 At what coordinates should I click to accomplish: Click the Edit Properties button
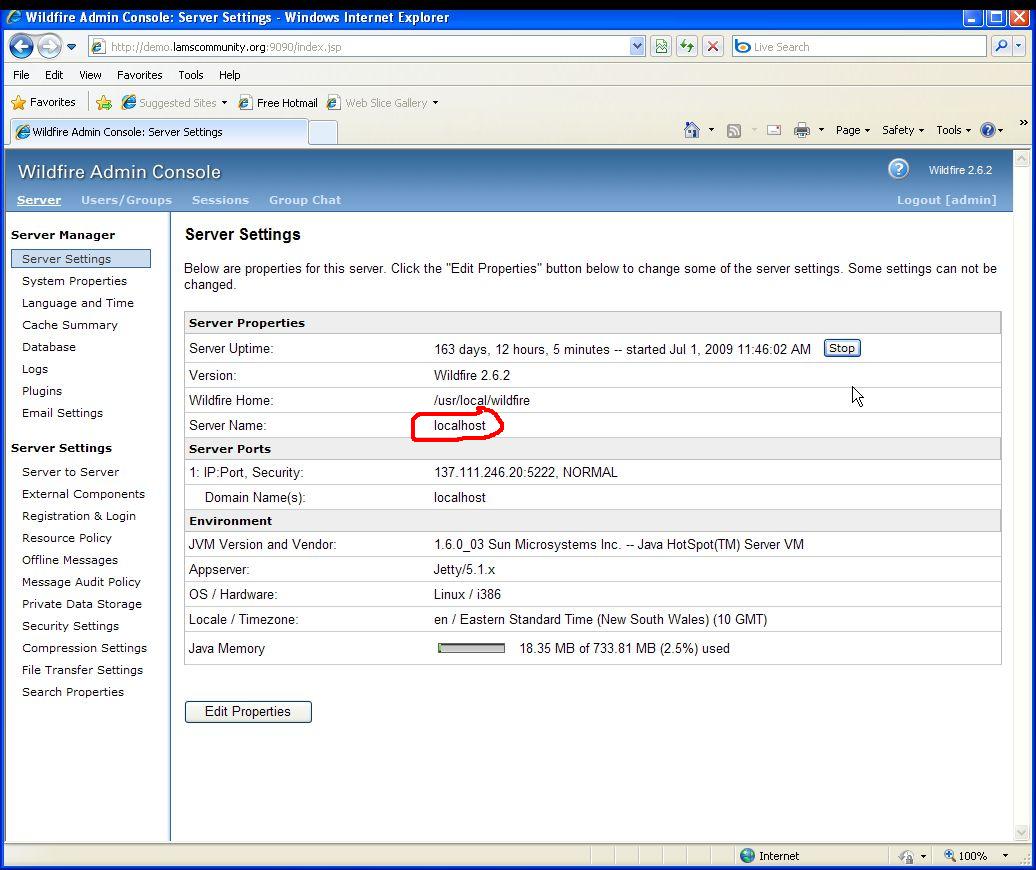coord(248,712)
